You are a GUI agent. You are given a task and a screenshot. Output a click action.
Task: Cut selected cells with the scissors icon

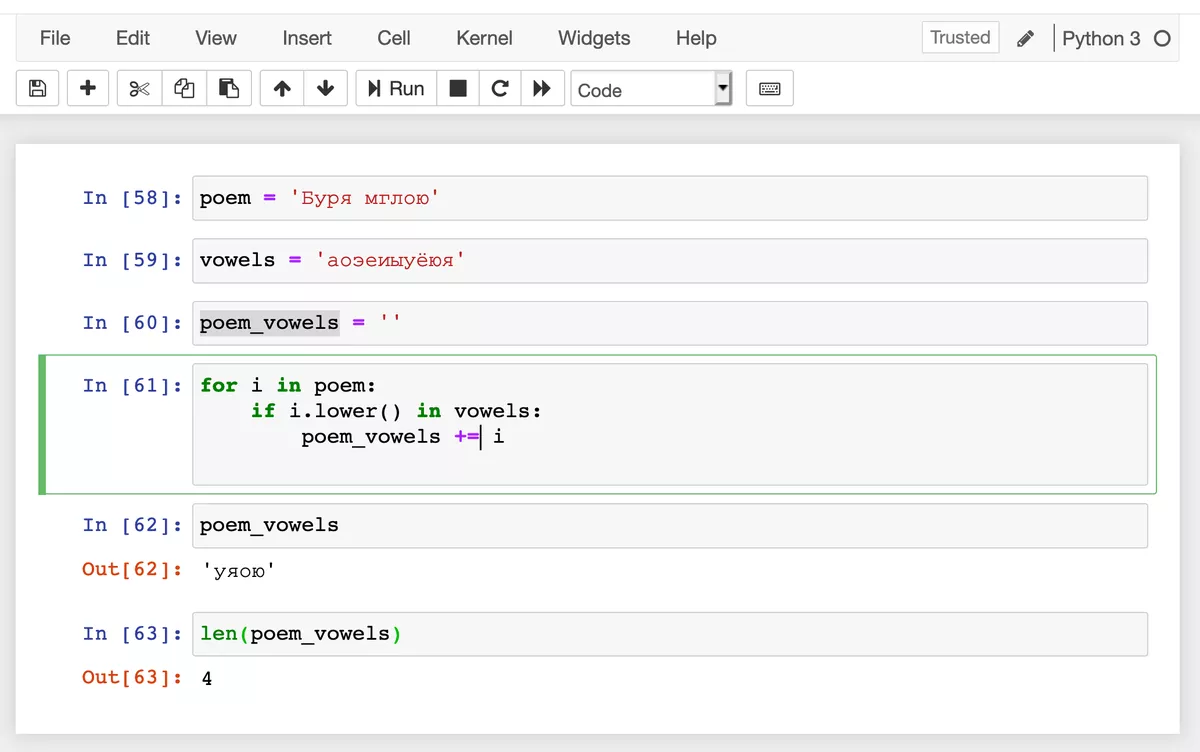(139, 88)
